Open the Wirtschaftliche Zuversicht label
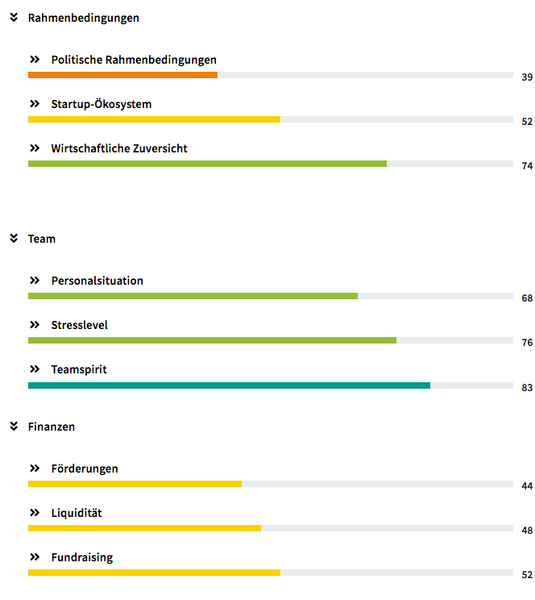This screenshot has width=535, height=600. (119, 148)
